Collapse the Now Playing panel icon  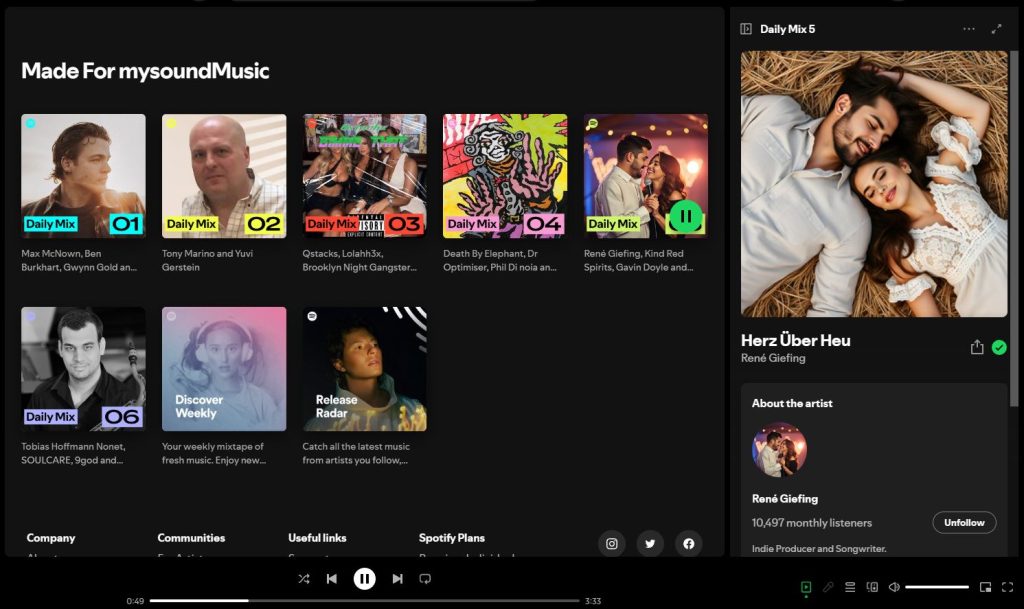coord(746,29)
